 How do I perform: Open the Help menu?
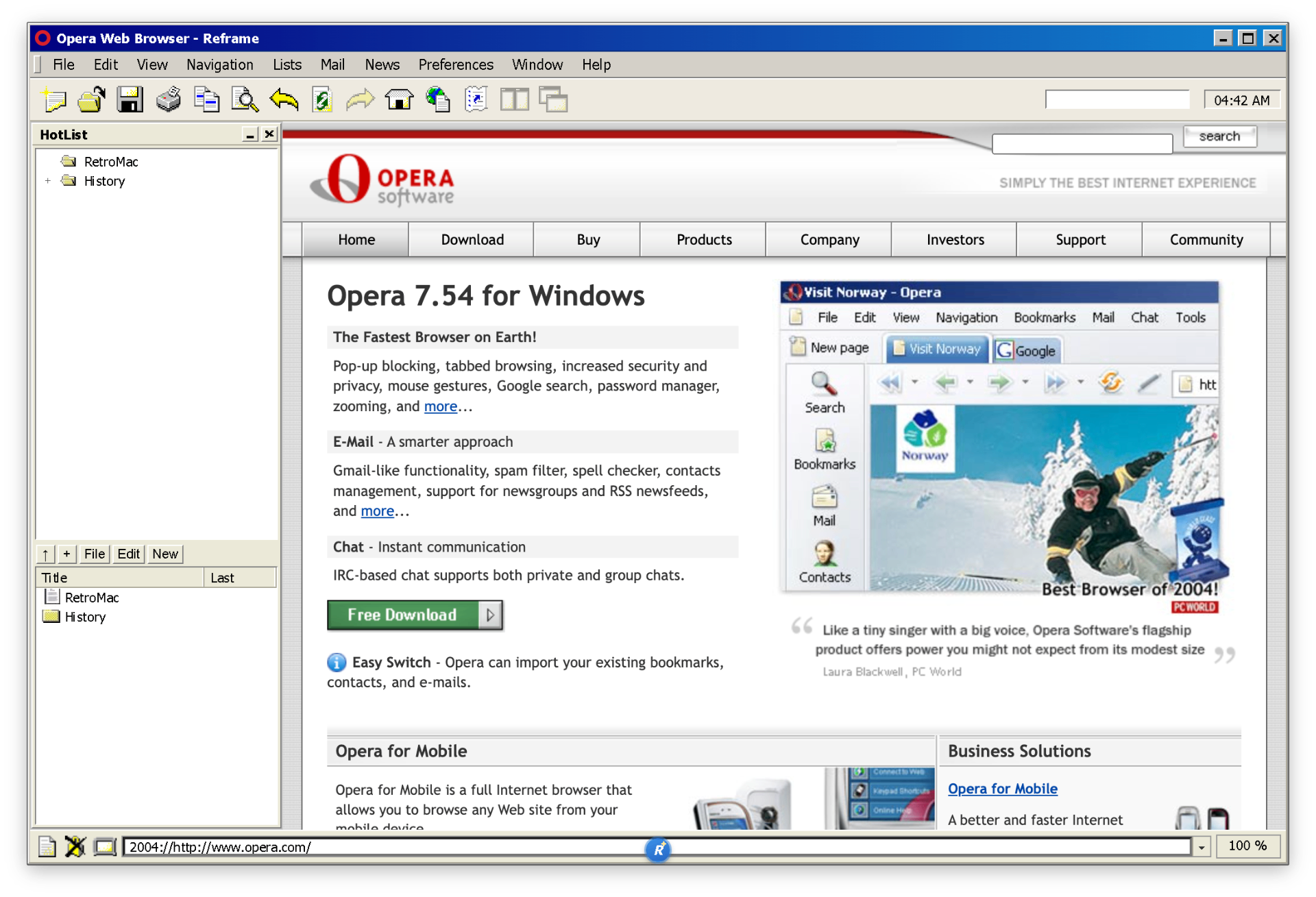pyautogui.click(x=596, y=64)
